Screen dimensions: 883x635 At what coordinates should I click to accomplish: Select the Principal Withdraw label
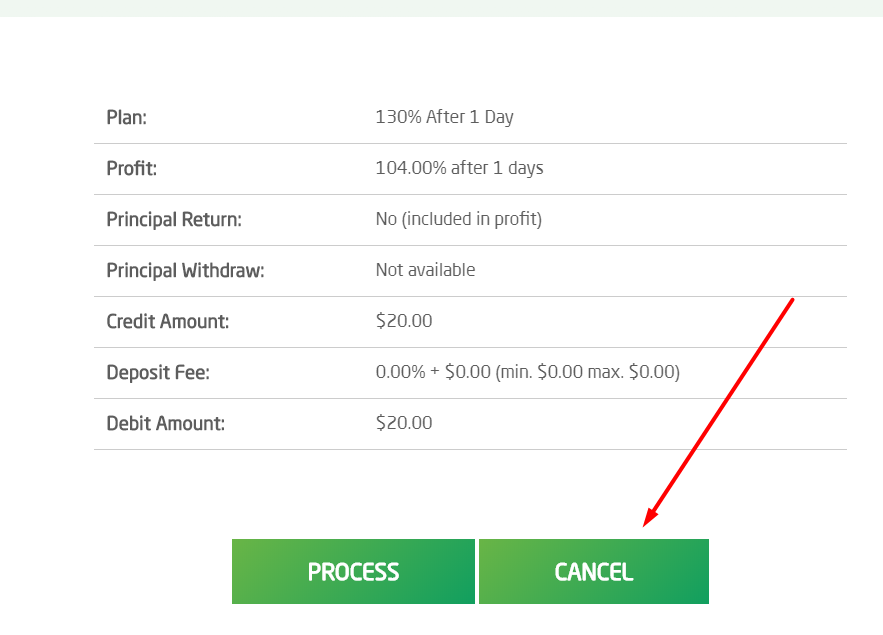[185, 271]
